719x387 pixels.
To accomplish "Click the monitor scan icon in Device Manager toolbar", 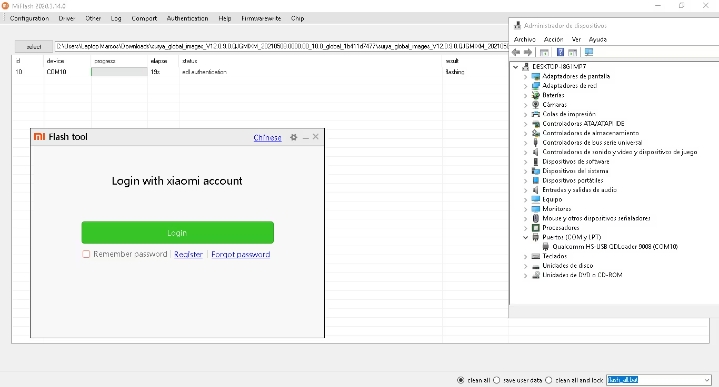I will [x=589, y=52].
